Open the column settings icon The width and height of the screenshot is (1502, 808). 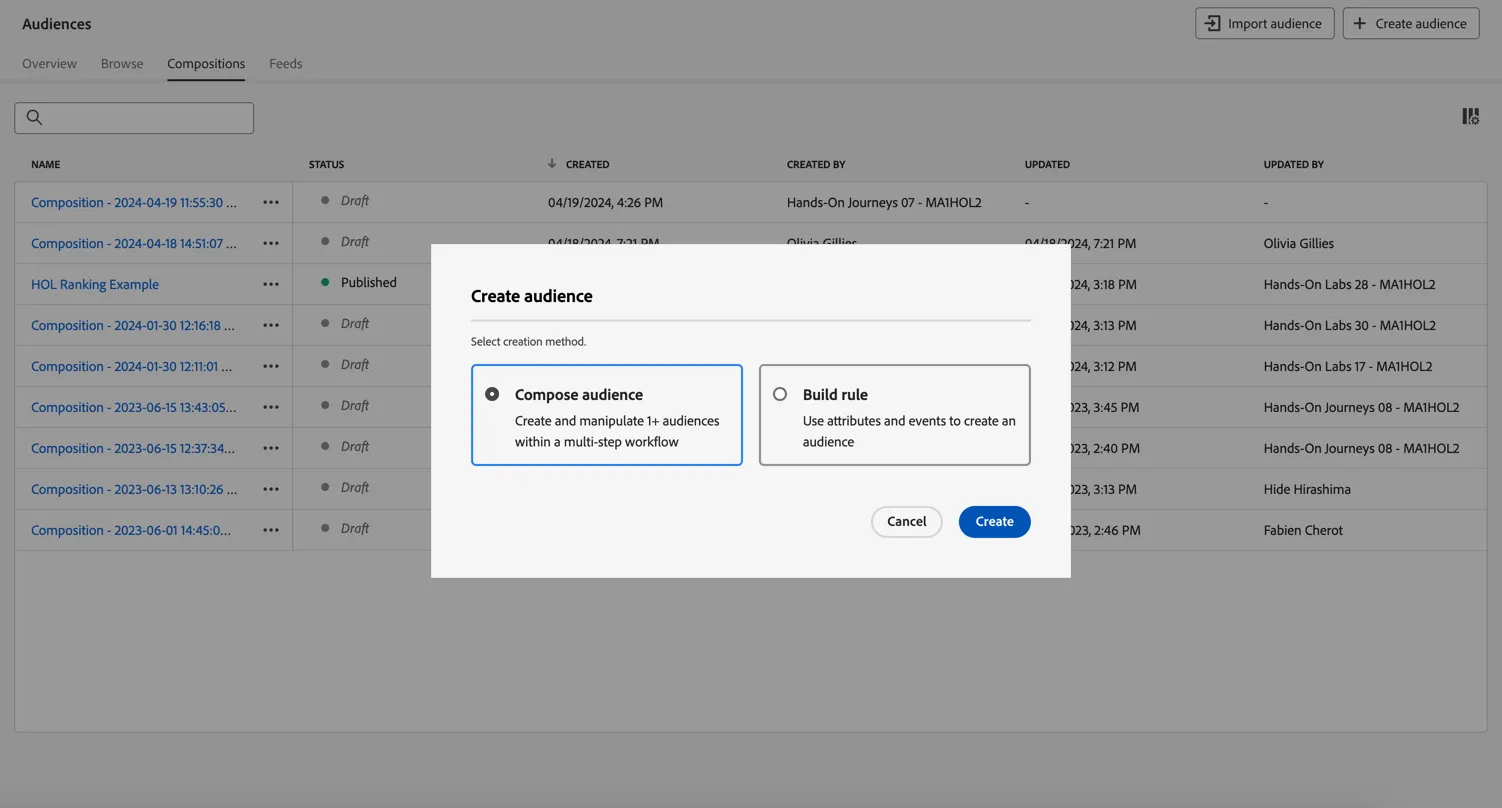[1470, 117]
